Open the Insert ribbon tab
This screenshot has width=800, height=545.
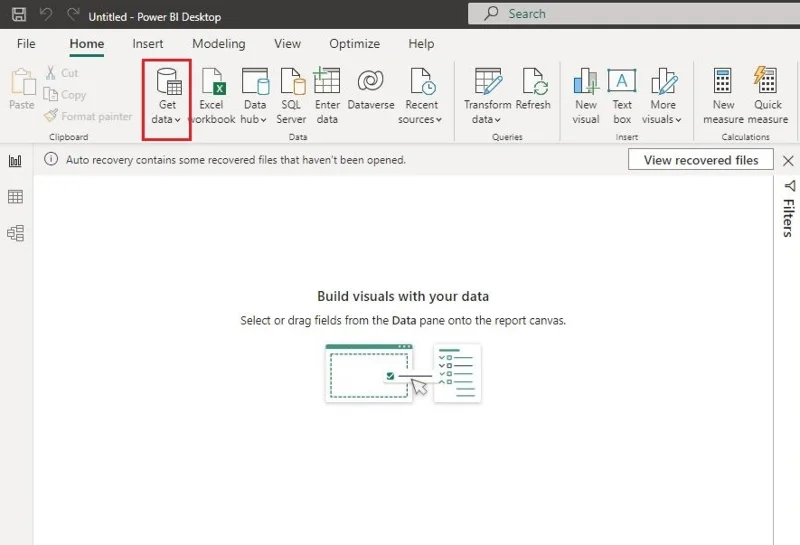click(148, 44)
